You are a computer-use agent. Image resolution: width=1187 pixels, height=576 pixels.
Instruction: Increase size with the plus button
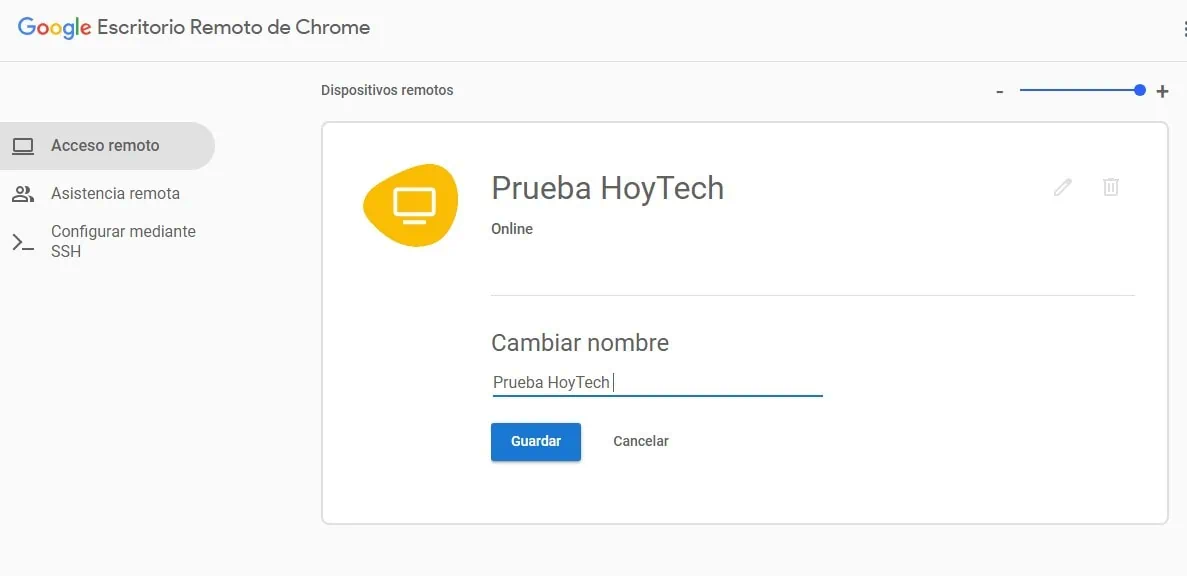tap(1162, 91)
